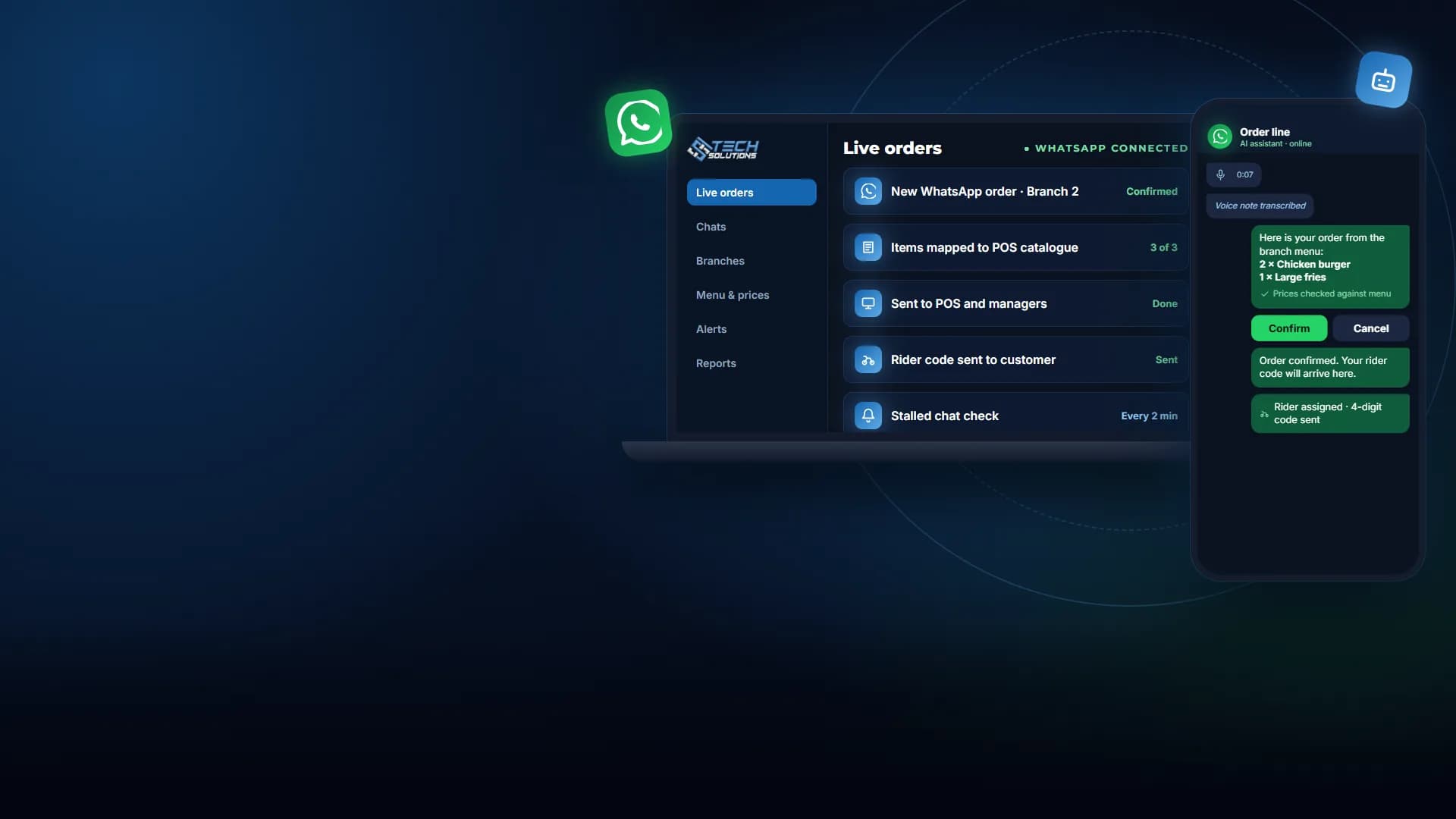Viewport: 1456px width, 819px height.
Task: Click the Live orders heading
Action: click(892, 148)
